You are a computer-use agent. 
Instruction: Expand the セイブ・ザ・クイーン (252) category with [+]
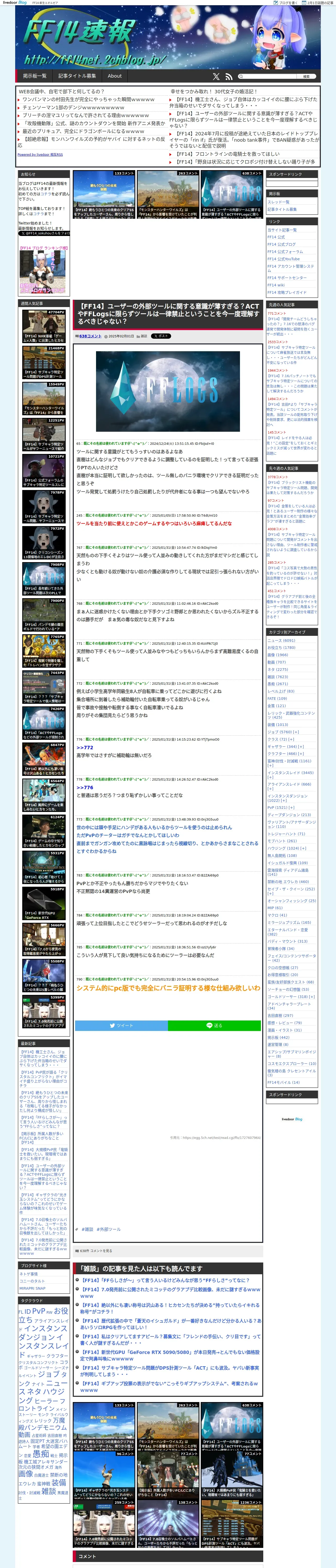pos(270,893)
